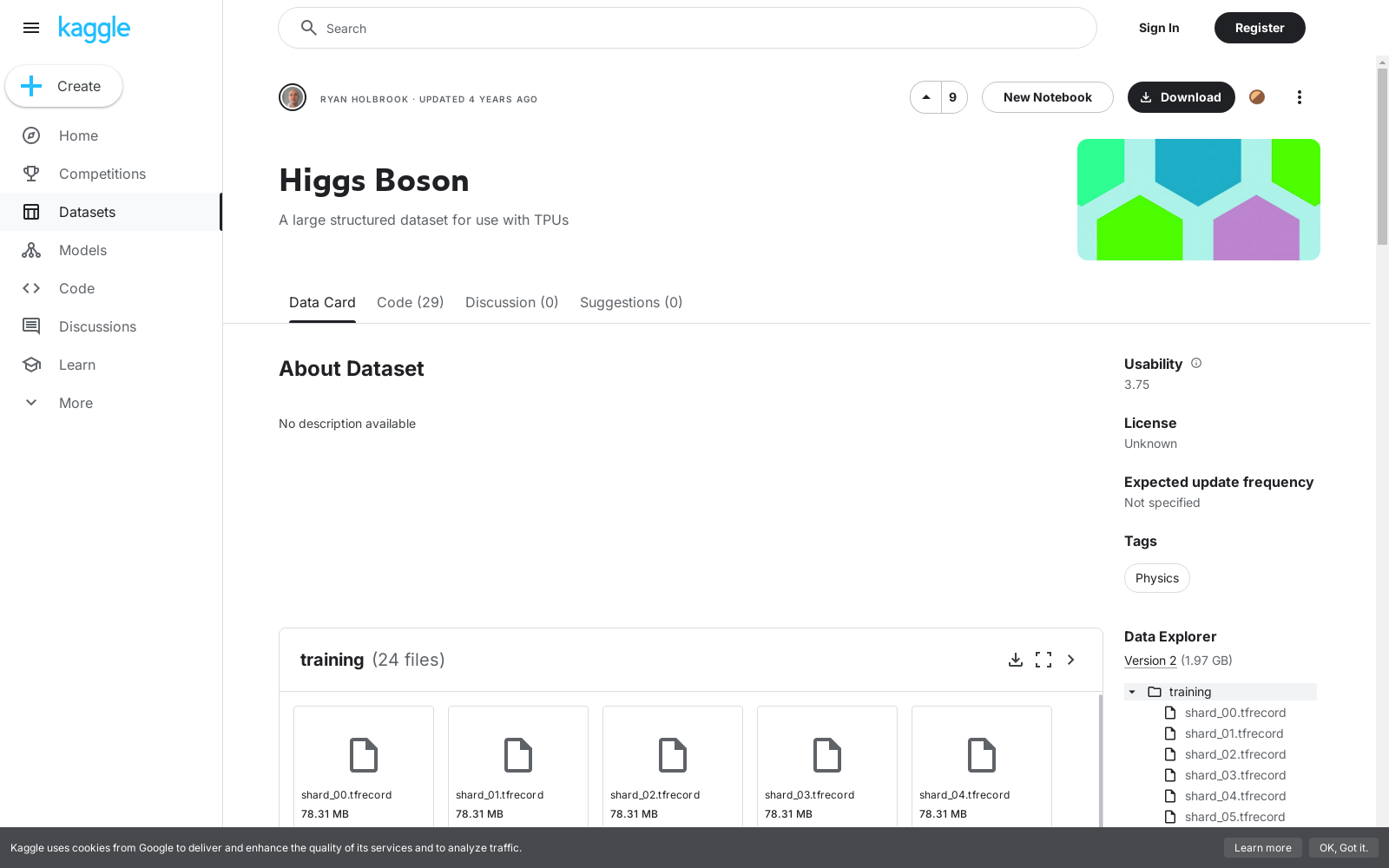The height and width of the screenshot is (868, 1389).
Task: Click the Models network icon
Action: [31, 250]
